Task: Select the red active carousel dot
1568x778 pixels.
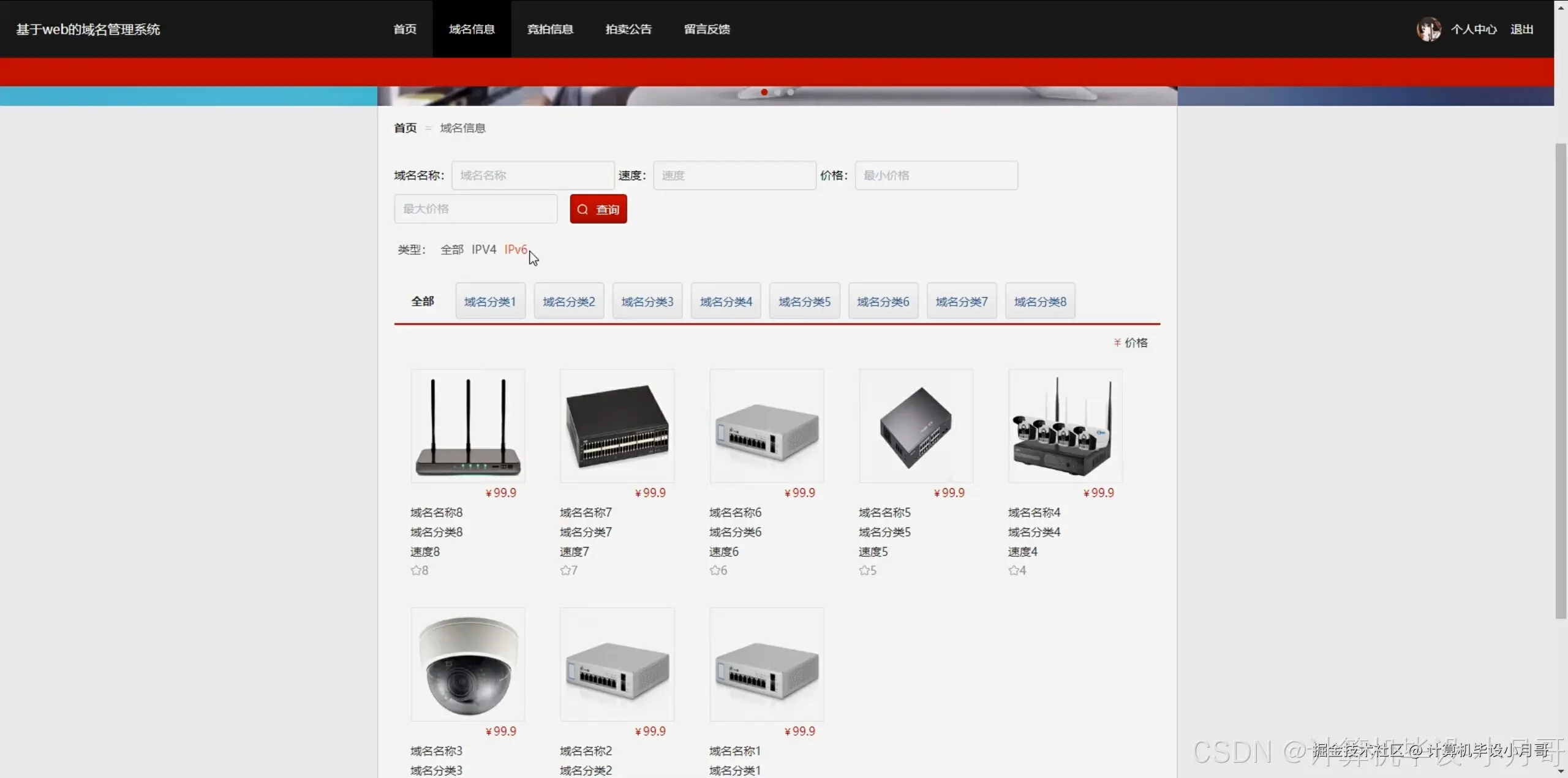Action: tap(764, 92)
